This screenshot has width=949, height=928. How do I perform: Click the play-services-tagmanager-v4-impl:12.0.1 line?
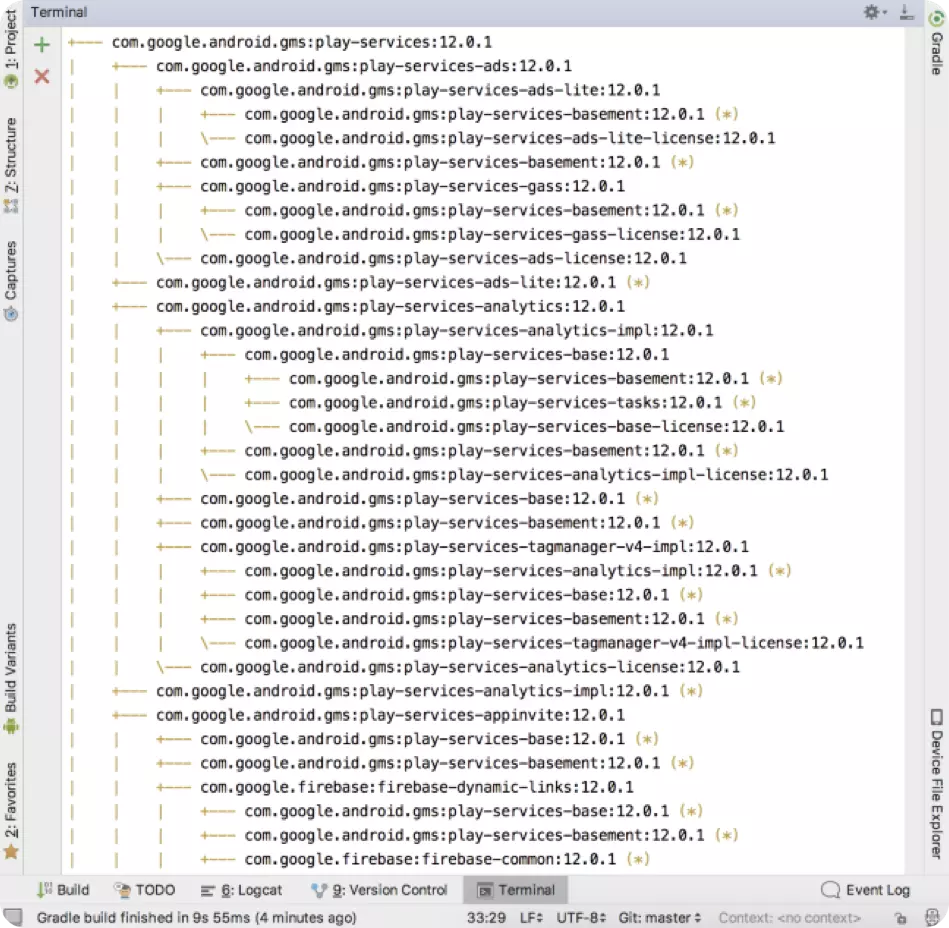point(474,547)
